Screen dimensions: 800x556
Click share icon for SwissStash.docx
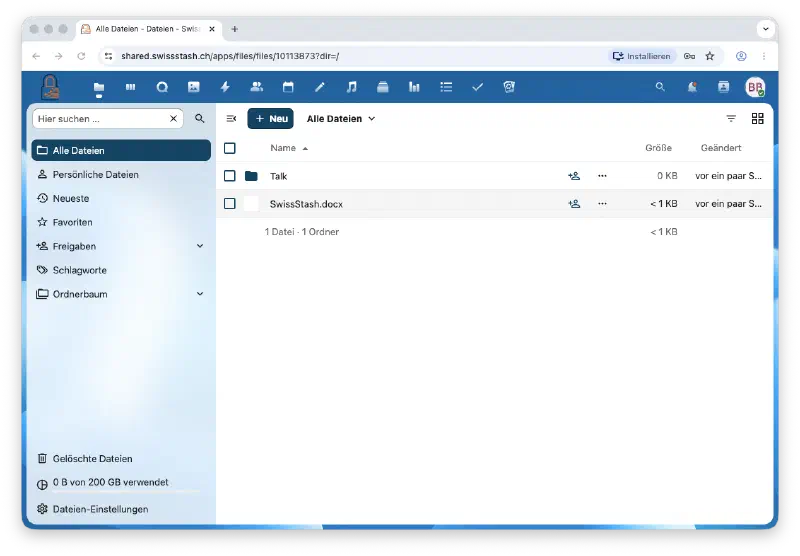tap(574, 204)
